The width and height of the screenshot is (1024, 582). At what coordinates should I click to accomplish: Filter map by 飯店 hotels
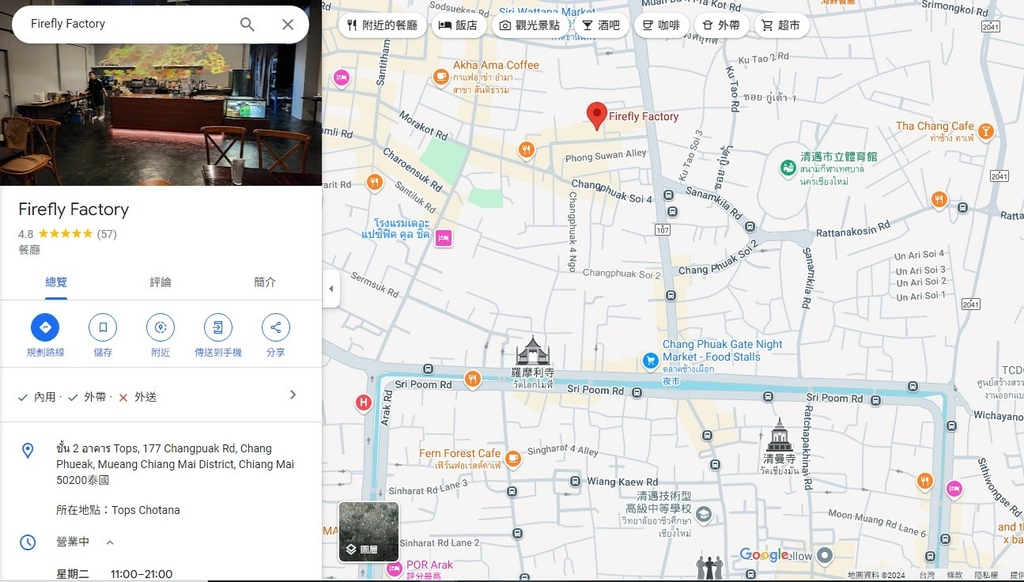coord(458,25)
